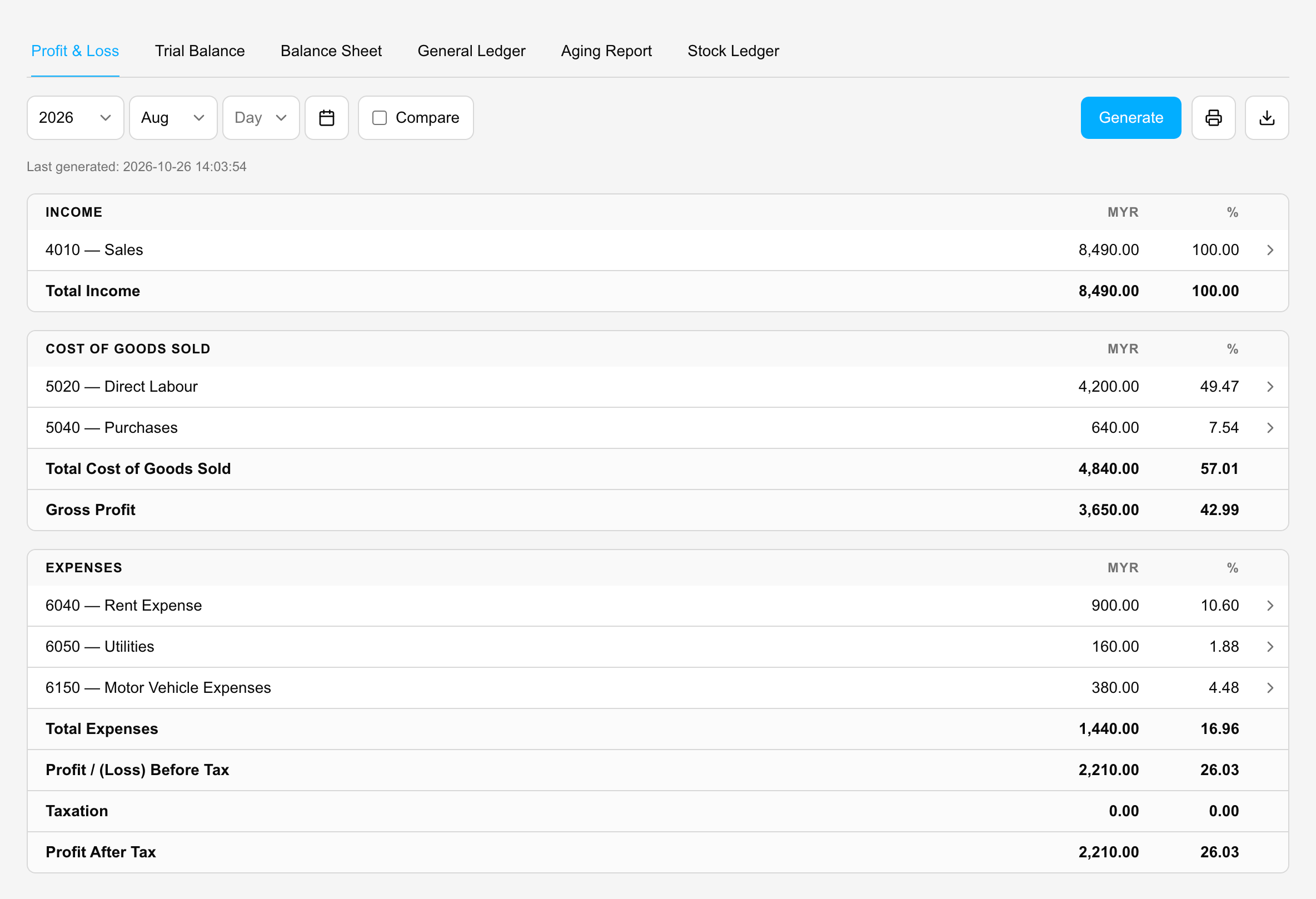Select the '4010 — Sales' account label
The width and height of the screenshot is (1316, 899).
(94, 250)
